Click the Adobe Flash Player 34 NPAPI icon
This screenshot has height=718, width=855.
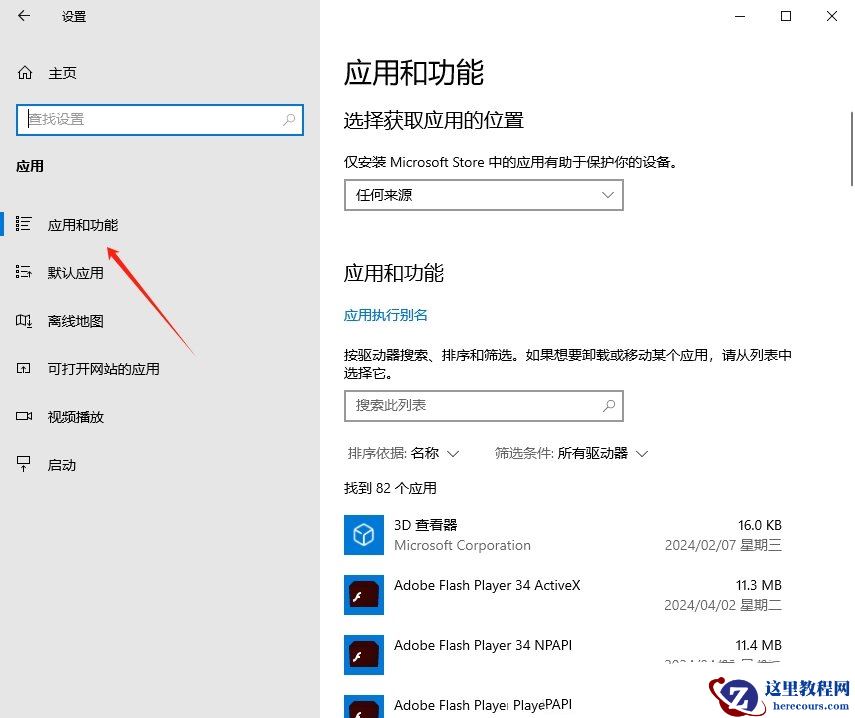coord(363,655)
